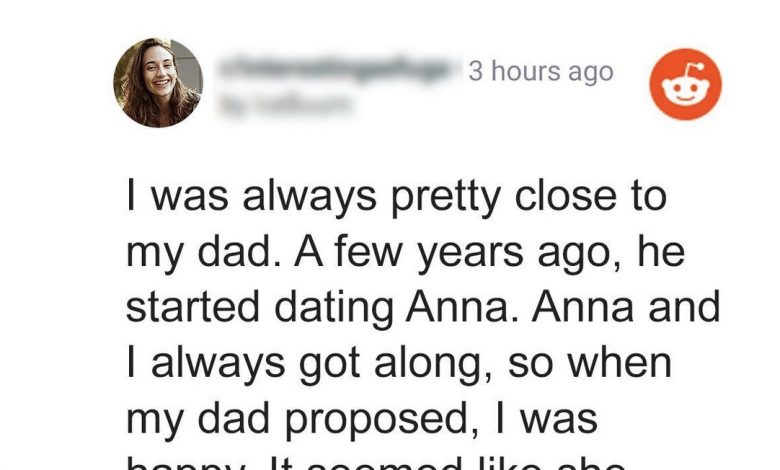
Task: Click the line "I was always pretty close to"
Action: pyautogui.click(x=394, y=196)
